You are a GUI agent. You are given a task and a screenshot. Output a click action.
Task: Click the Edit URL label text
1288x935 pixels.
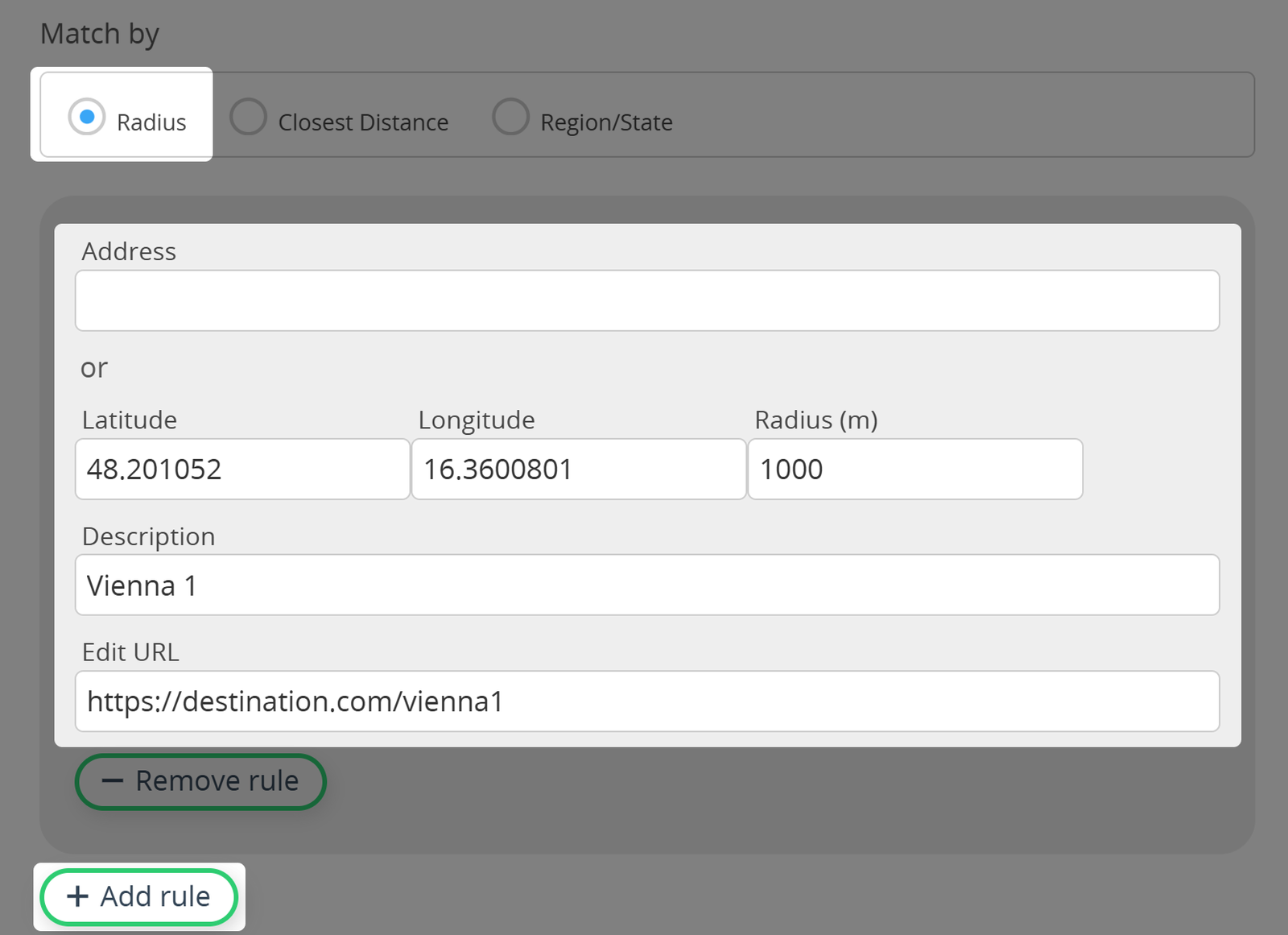coord(130,652)
